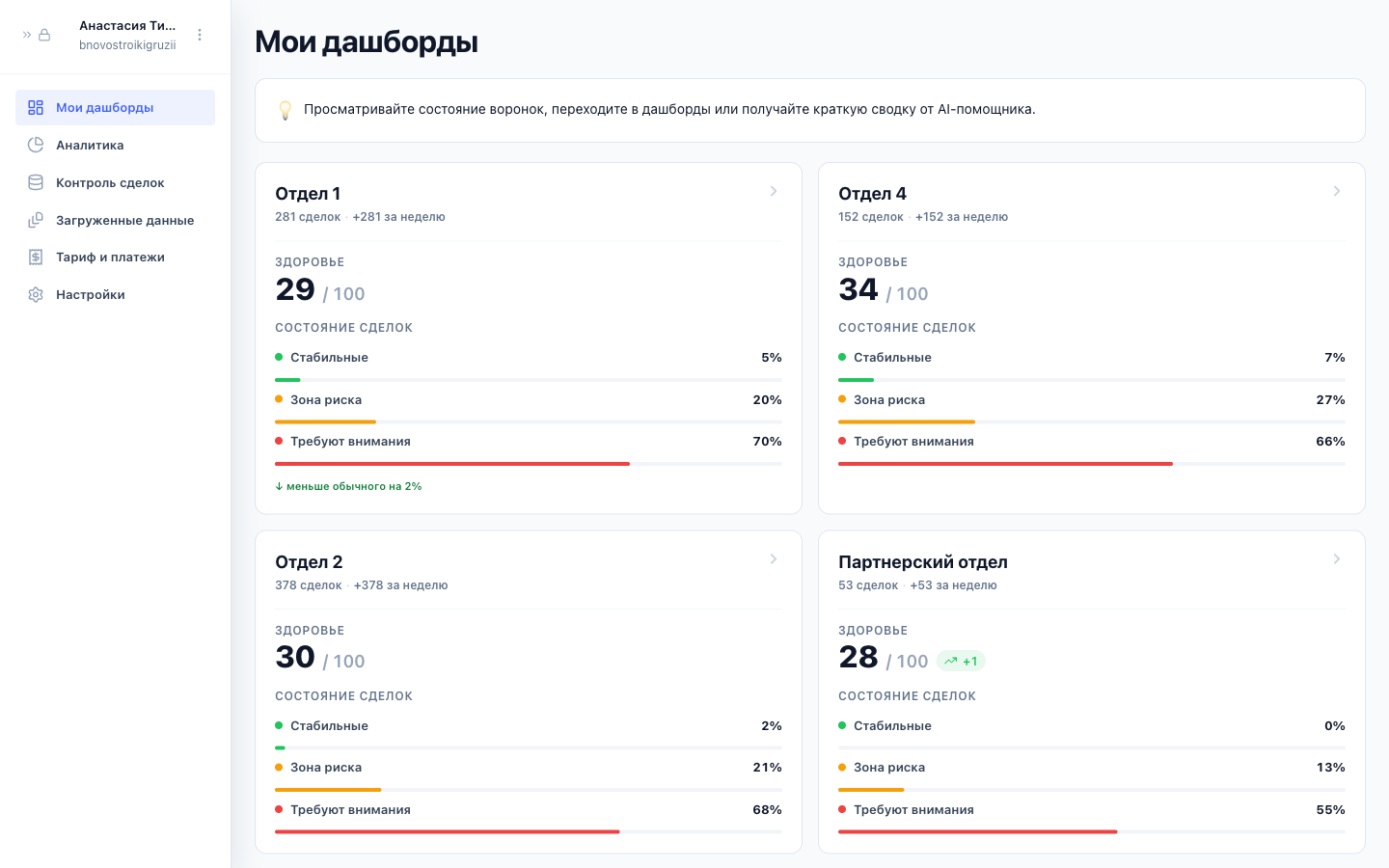Click the Мои дашборды grid icon

36,107
